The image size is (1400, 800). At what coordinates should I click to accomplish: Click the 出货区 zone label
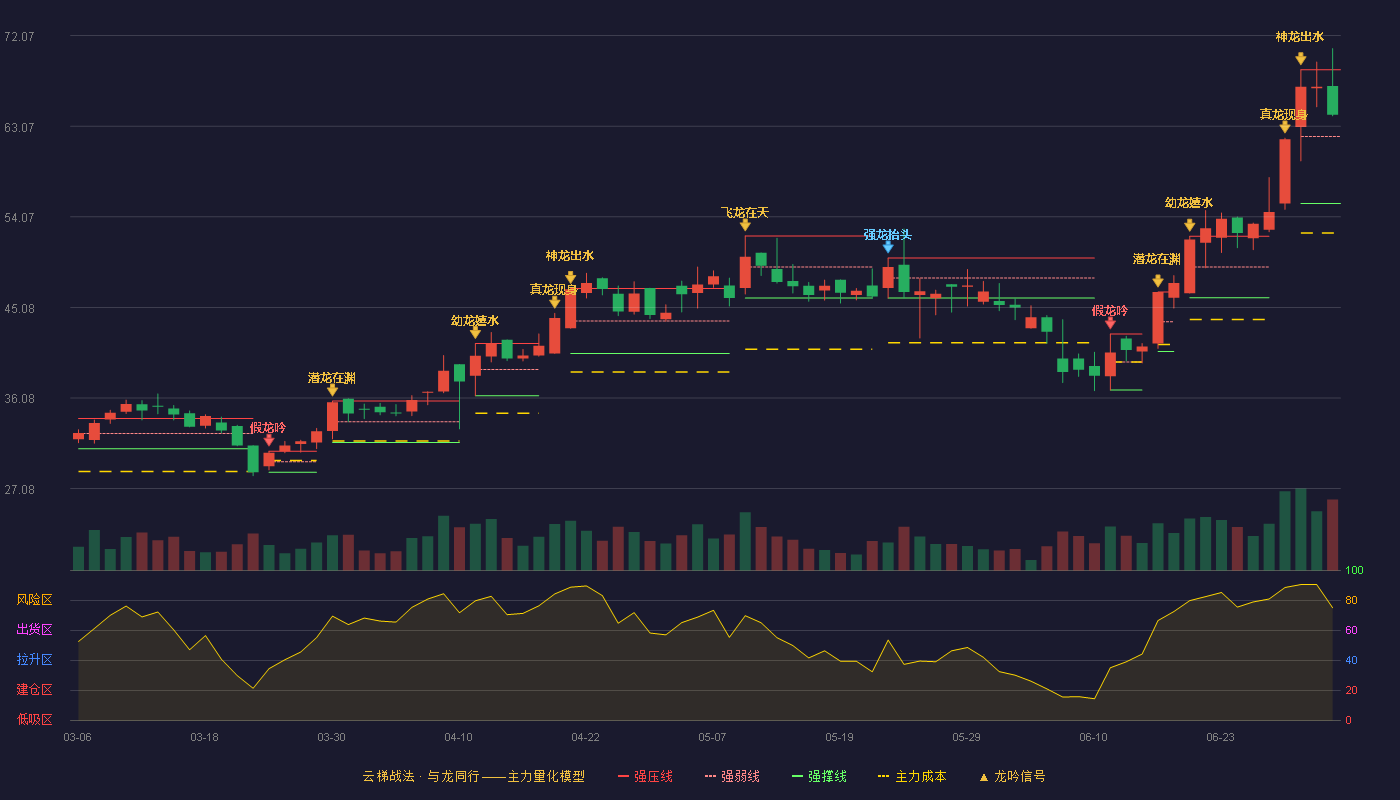(x=35, y=630)
